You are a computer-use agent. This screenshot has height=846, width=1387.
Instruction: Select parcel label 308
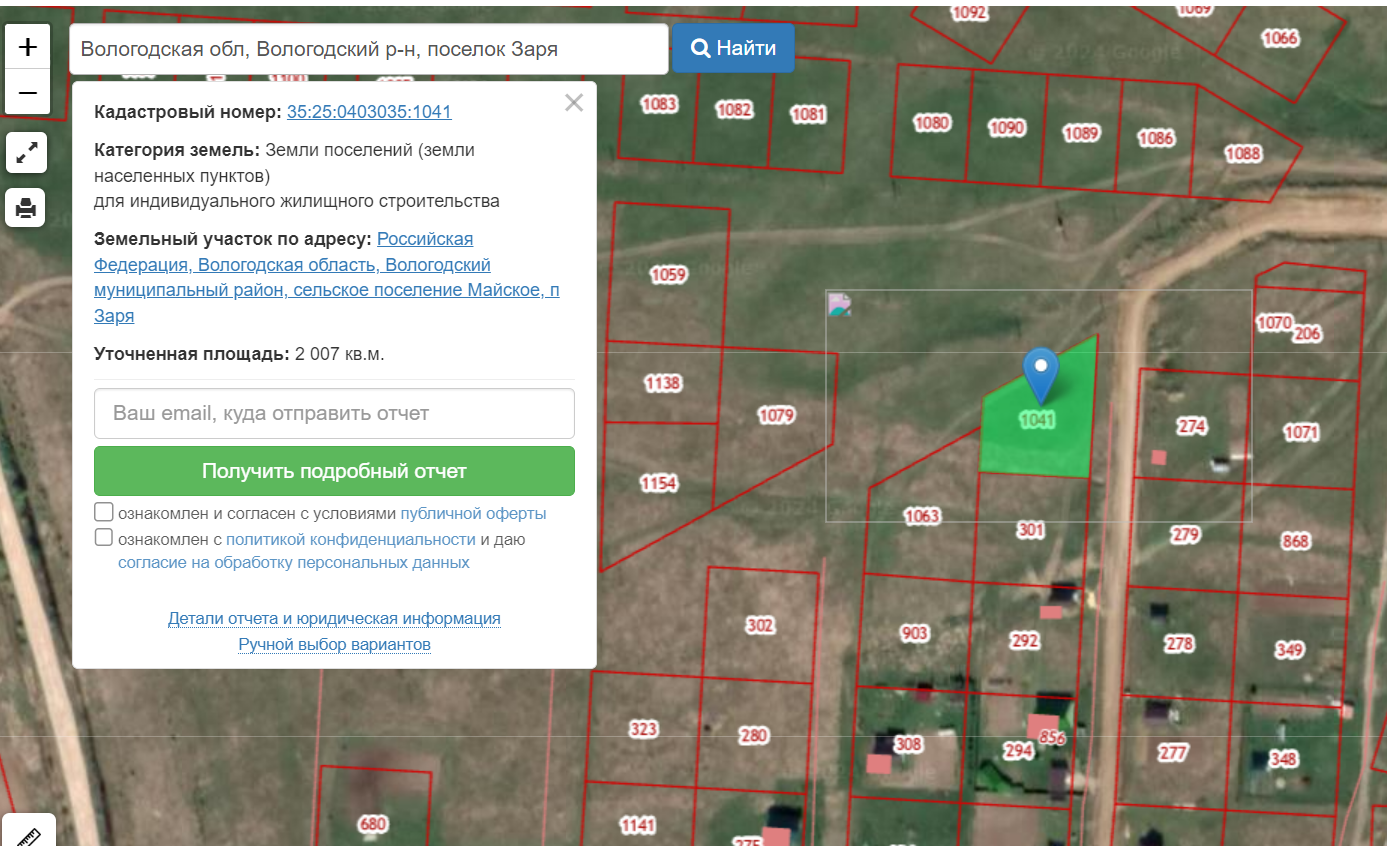click(908, 744)
